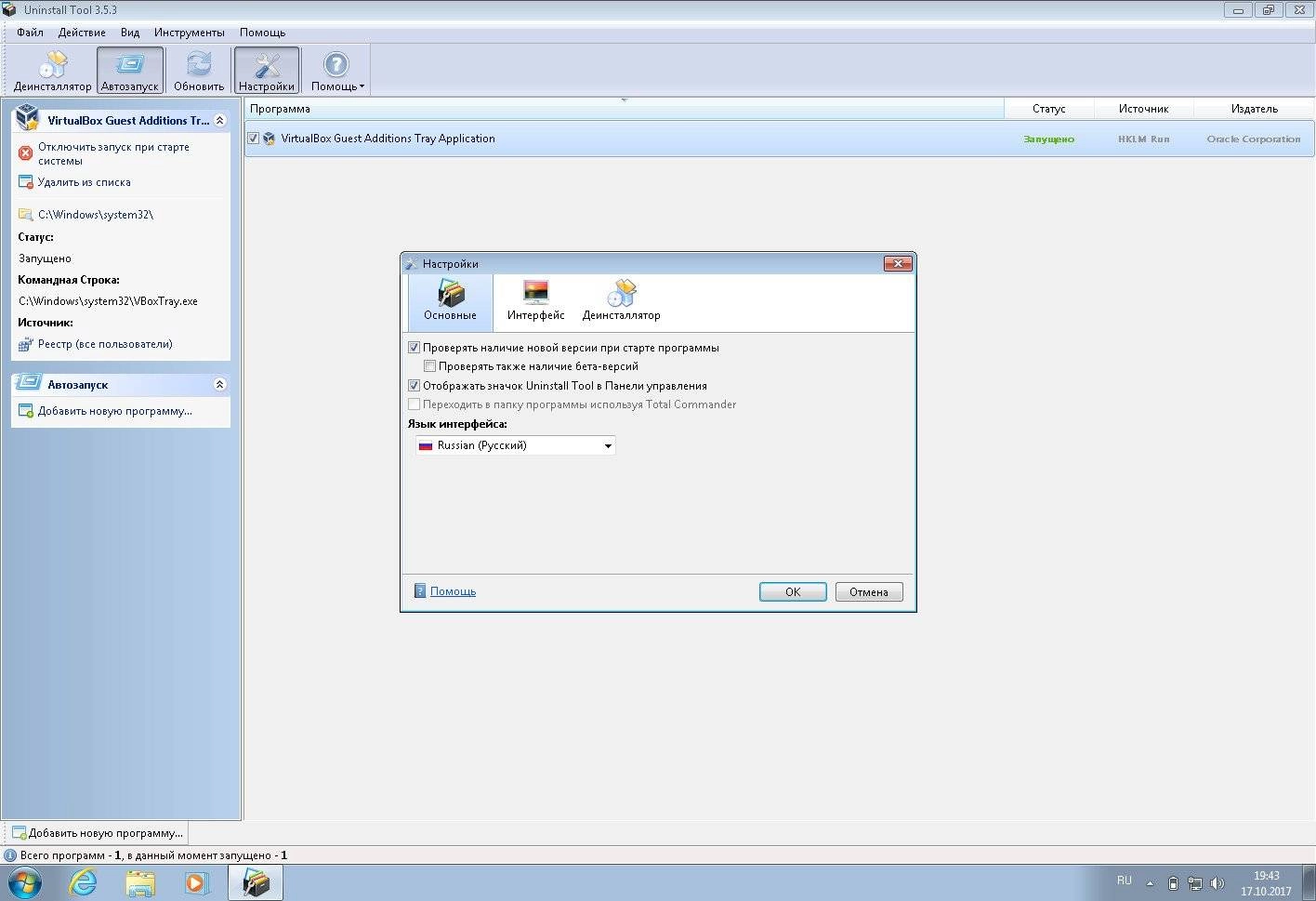Screen dimensions: 1316x901
Task: Open the Действие menu
Action: [x=82, y=33]
